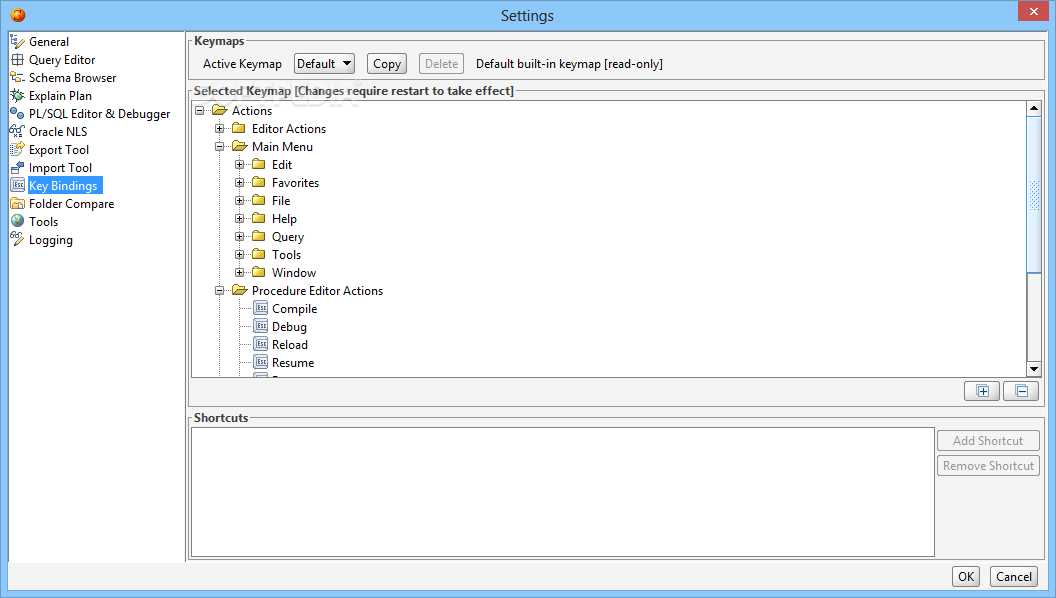Click the Editor Actions folder icon
Viewport: 1056px width, 598px height.
[x=239, y=128]
